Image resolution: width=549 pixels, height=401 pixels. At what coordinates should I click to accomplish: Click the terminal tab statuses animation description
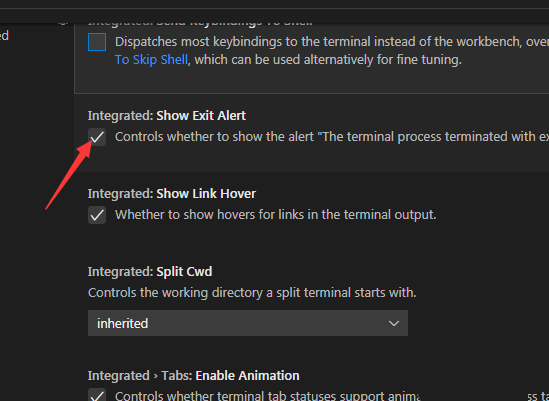click(x=332, y=396)
